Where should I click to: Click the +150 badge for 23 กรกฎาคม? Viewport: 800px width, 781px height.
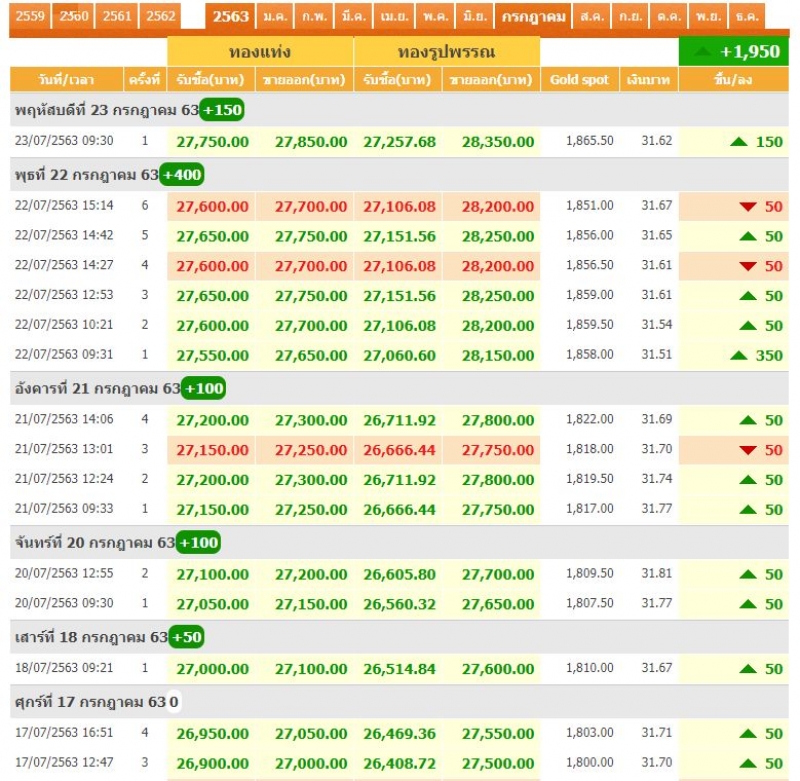pos(222,110)
